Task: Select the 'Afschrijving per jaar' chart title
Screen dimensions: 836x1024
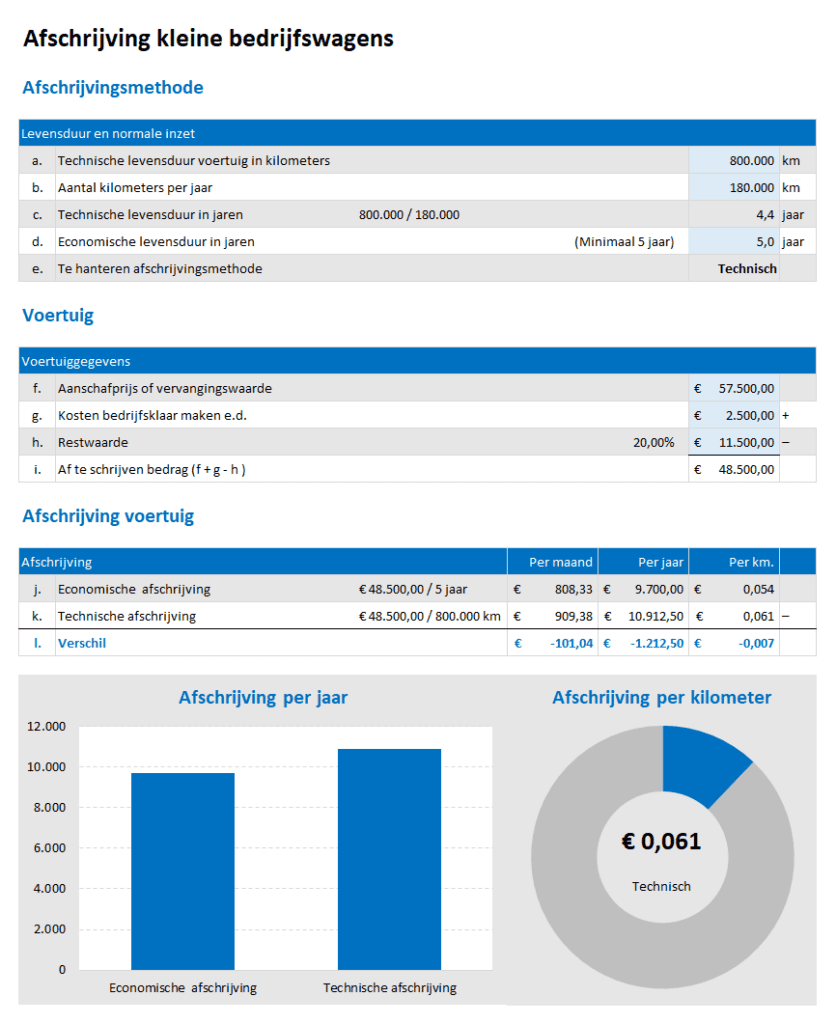Action: [x=263, y=698]
